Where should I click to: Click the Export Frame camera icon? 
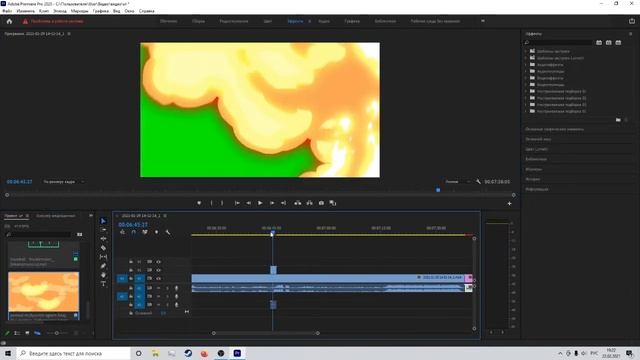[x=321, y=203]
